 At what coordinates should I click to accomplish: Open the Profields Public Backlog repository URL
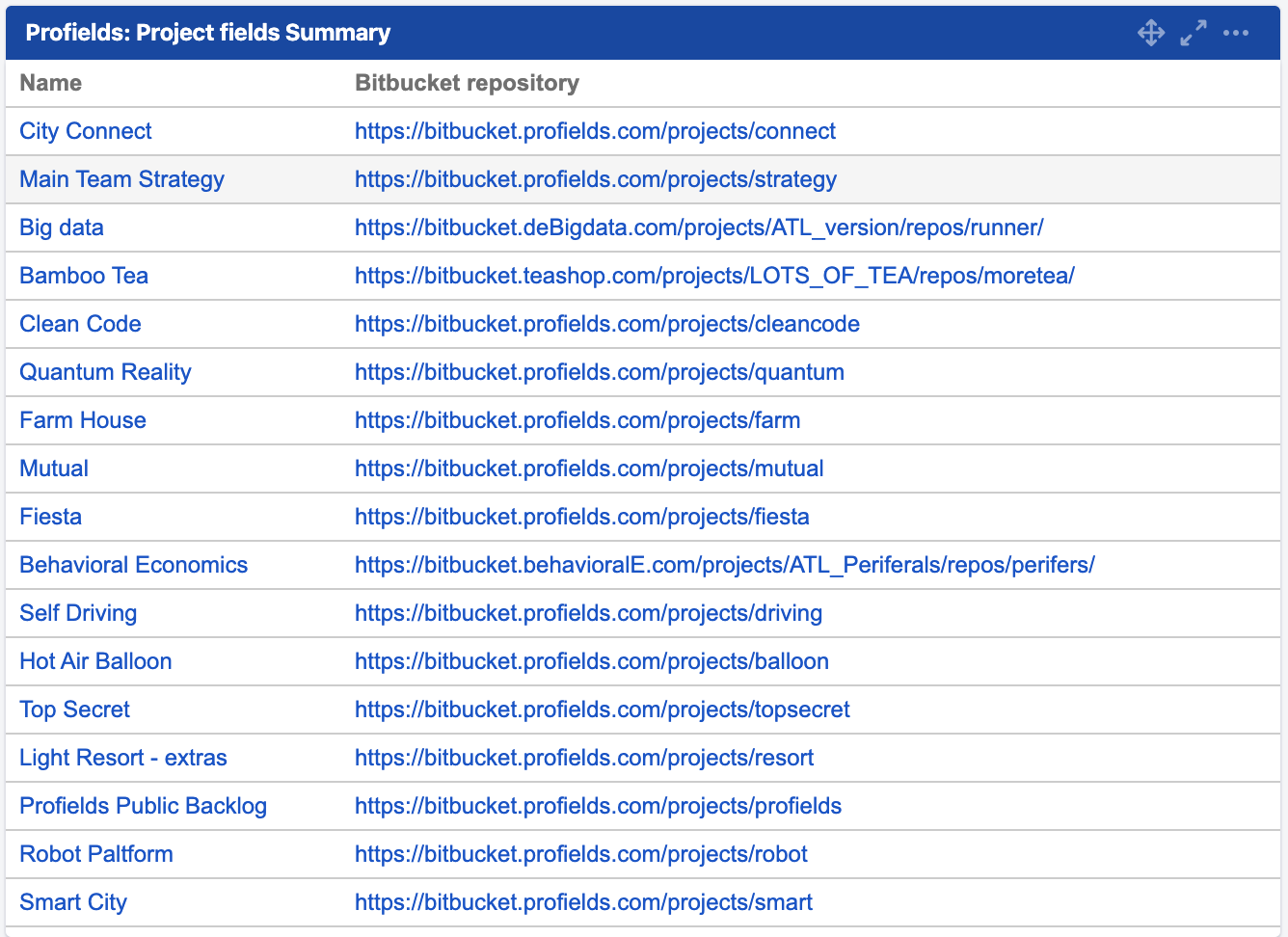point(598,806)
